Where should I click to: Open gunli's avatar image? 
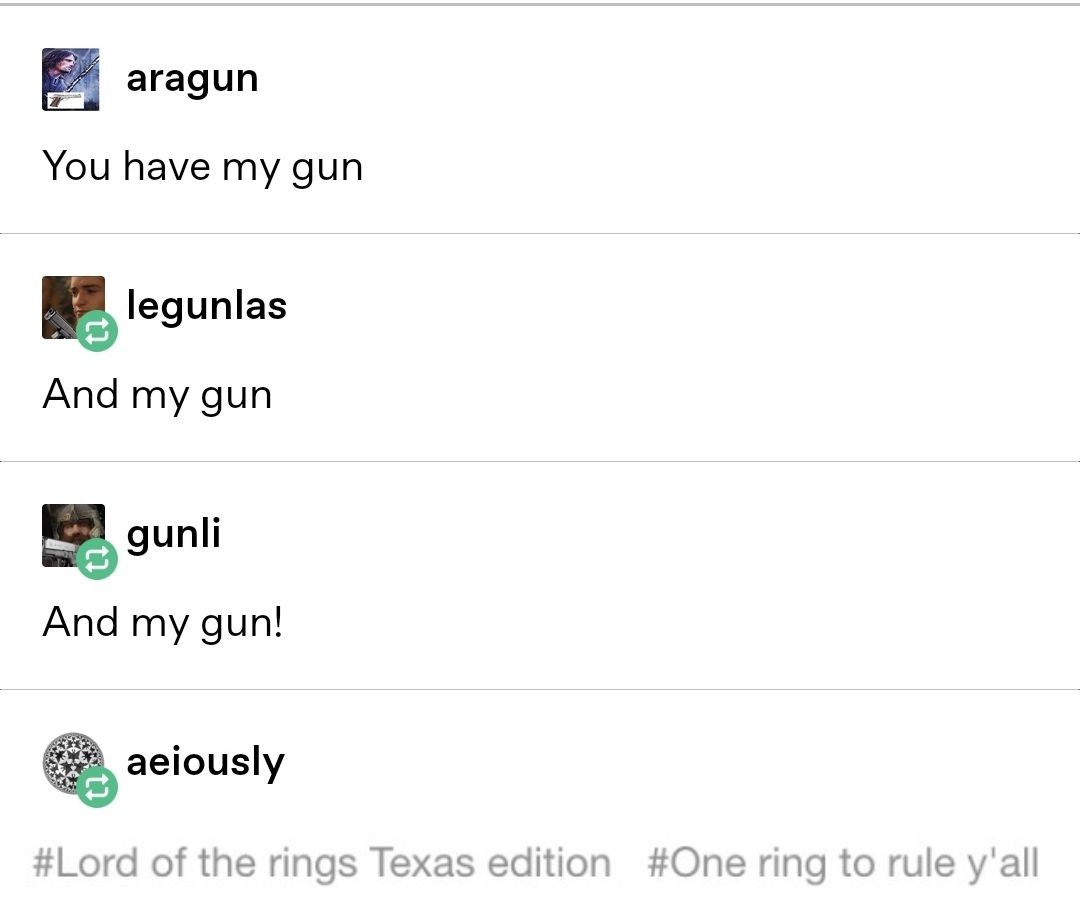tap(69, 530)
